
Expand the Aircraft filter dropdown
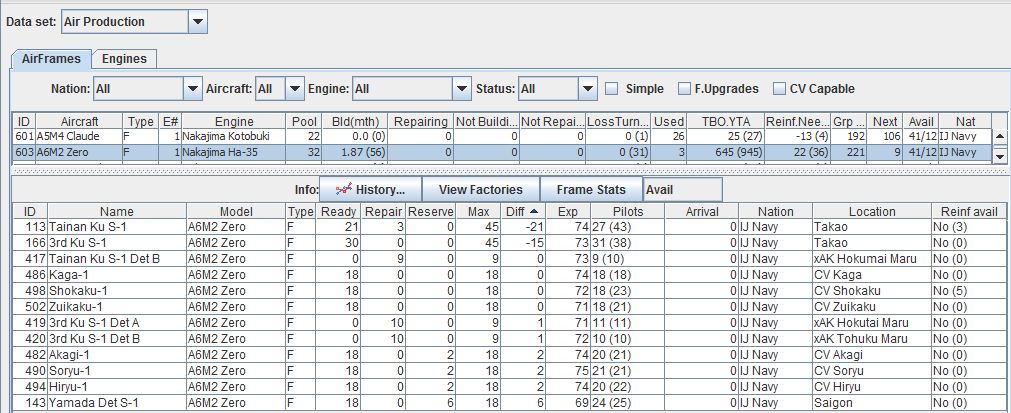tap(295, 89)
